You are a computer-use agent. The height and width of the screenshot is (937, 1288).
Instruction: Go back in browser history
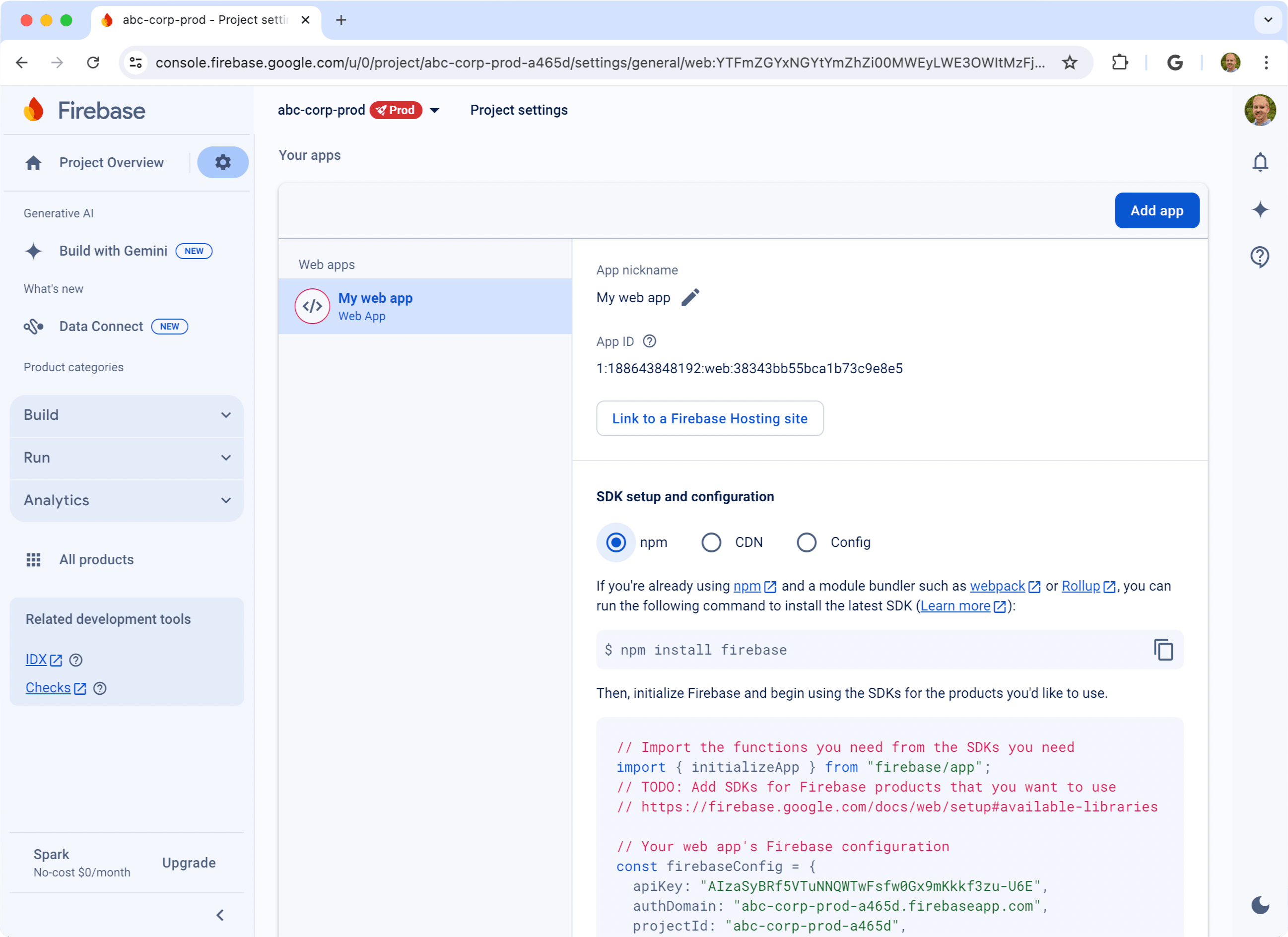21,63
